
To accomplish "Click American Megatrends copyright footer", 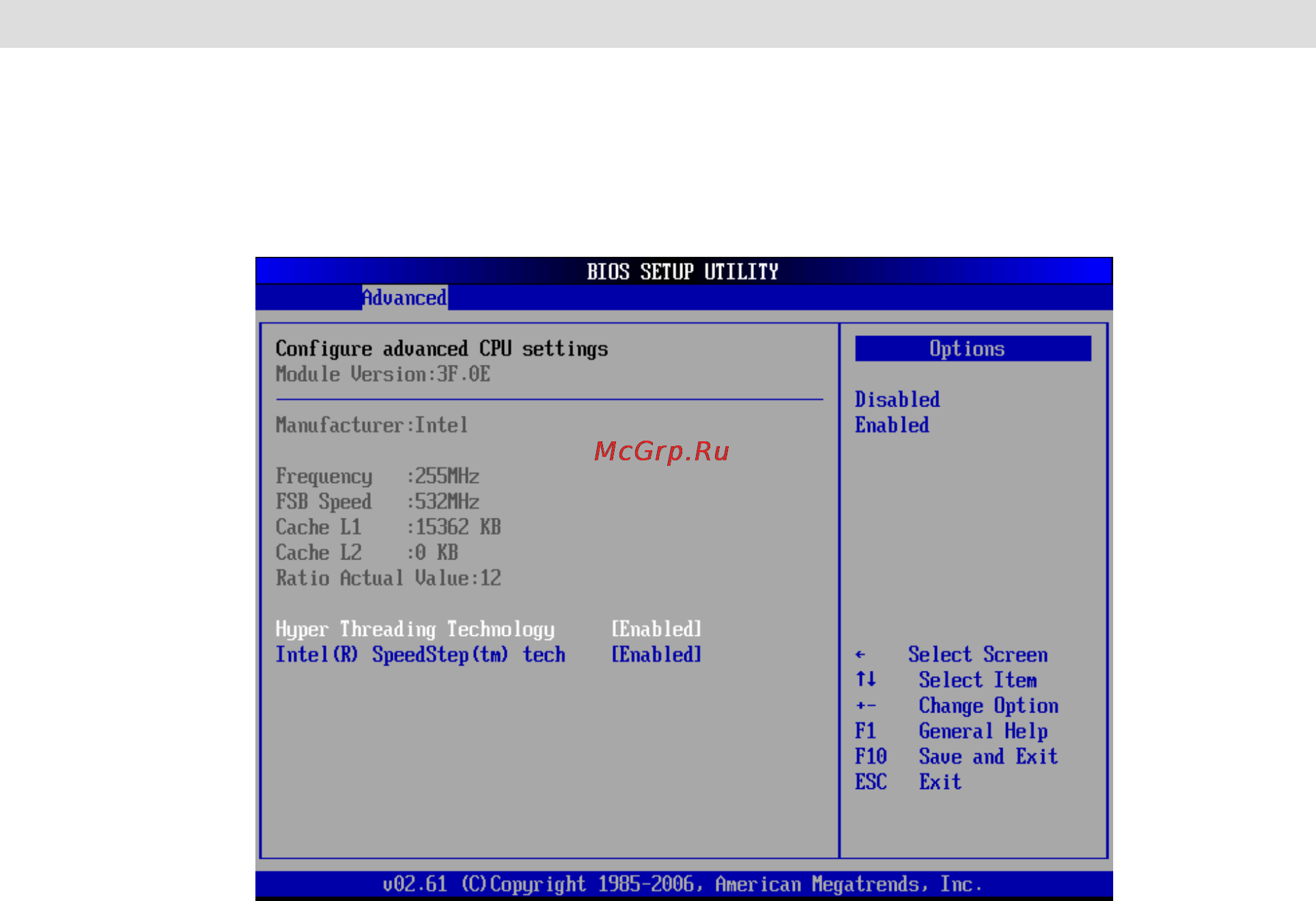I will click(x=683, y=884).
